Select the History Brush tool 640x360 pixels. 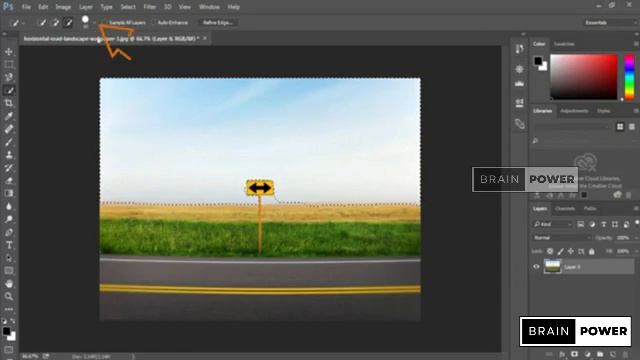point(9,168)
